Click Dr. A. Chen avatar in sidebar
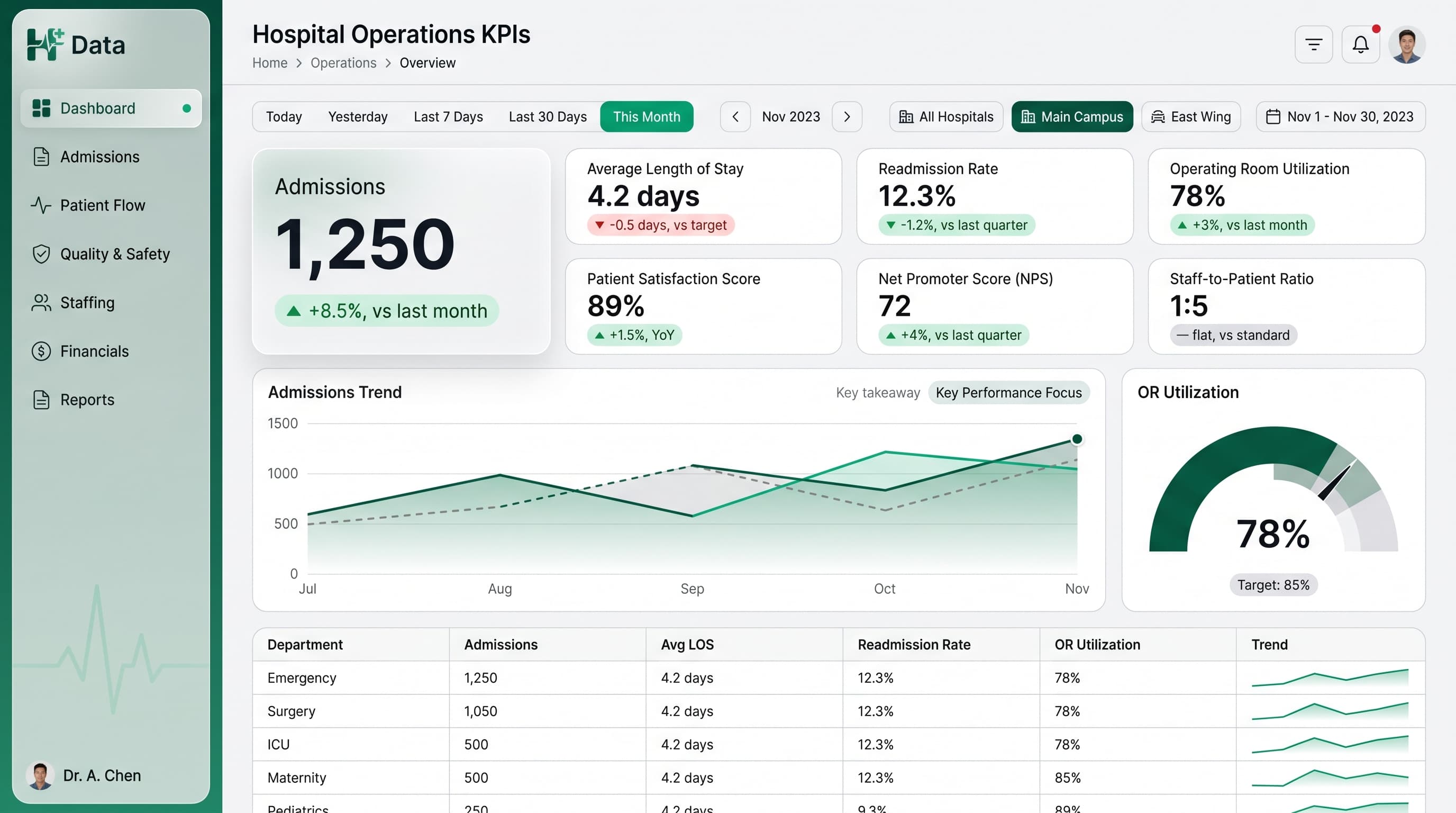The image size is (1456, 813). pyautogui.click(x=40, y=775)
